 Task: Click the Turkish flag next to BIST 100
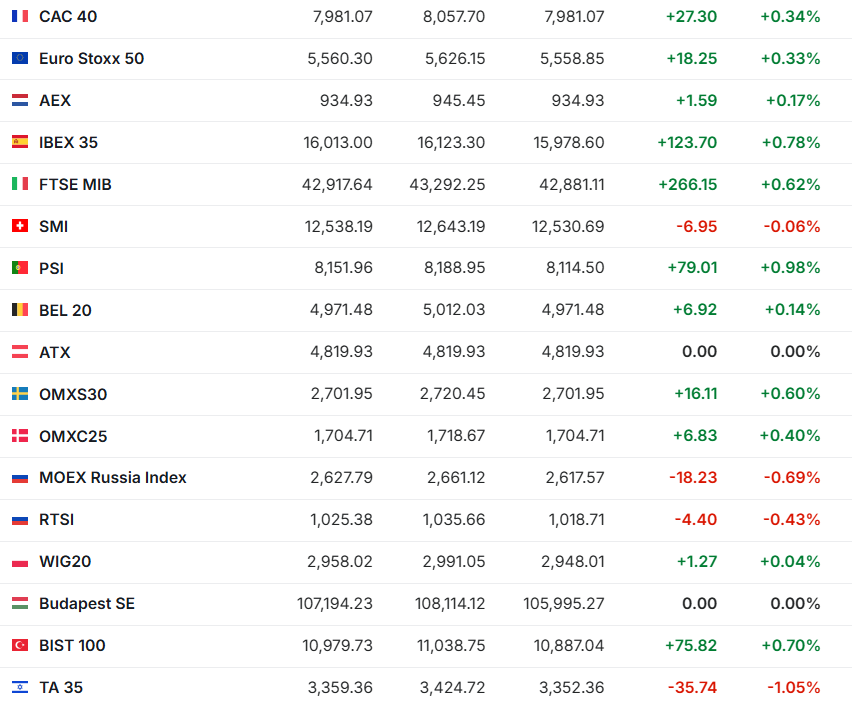tap(20, 645)
